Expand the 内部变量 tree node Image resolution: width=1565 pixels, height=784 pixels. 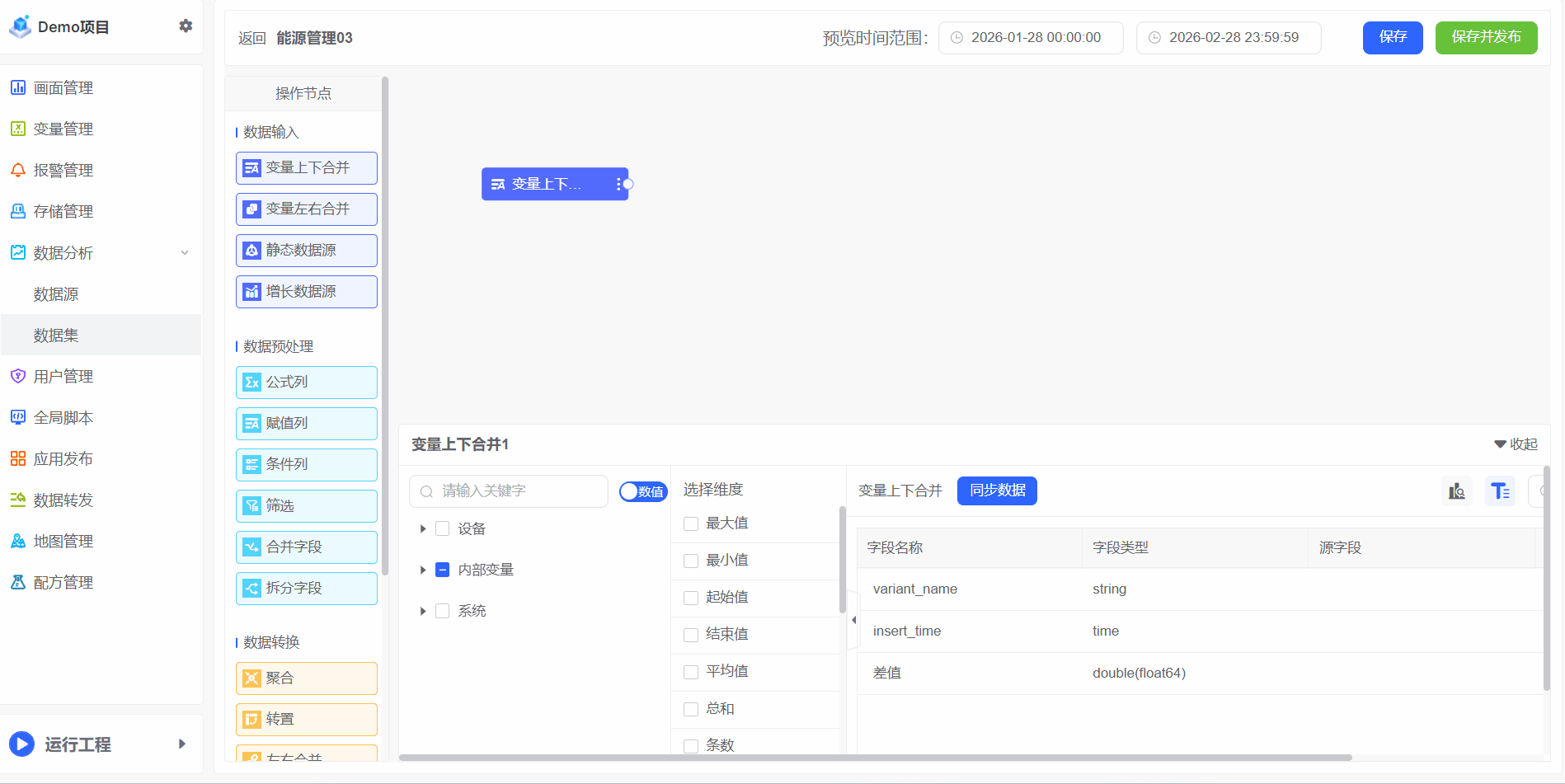[x=423, y=570]
